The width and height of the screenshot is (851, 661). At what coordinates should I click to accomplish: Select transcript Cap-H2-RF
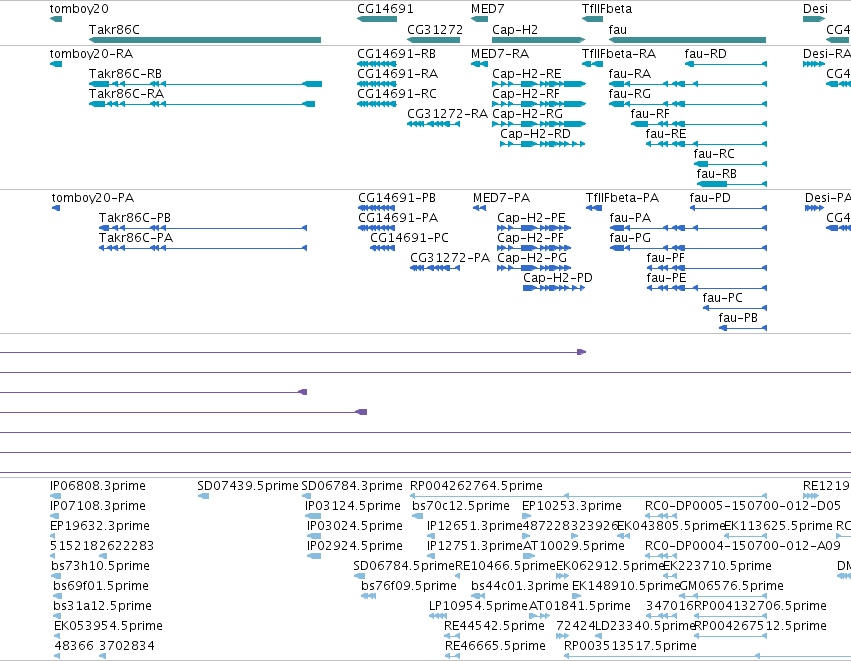pyautogui.click(x=538, y=104)
